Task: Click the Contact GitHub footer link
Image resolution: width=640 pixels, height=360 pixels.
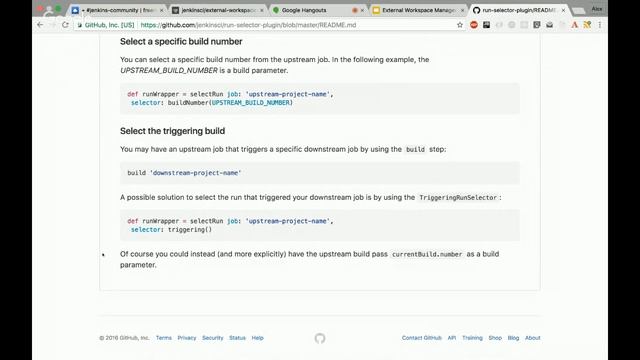Action: pyautogui.click(x=422, y=338)
